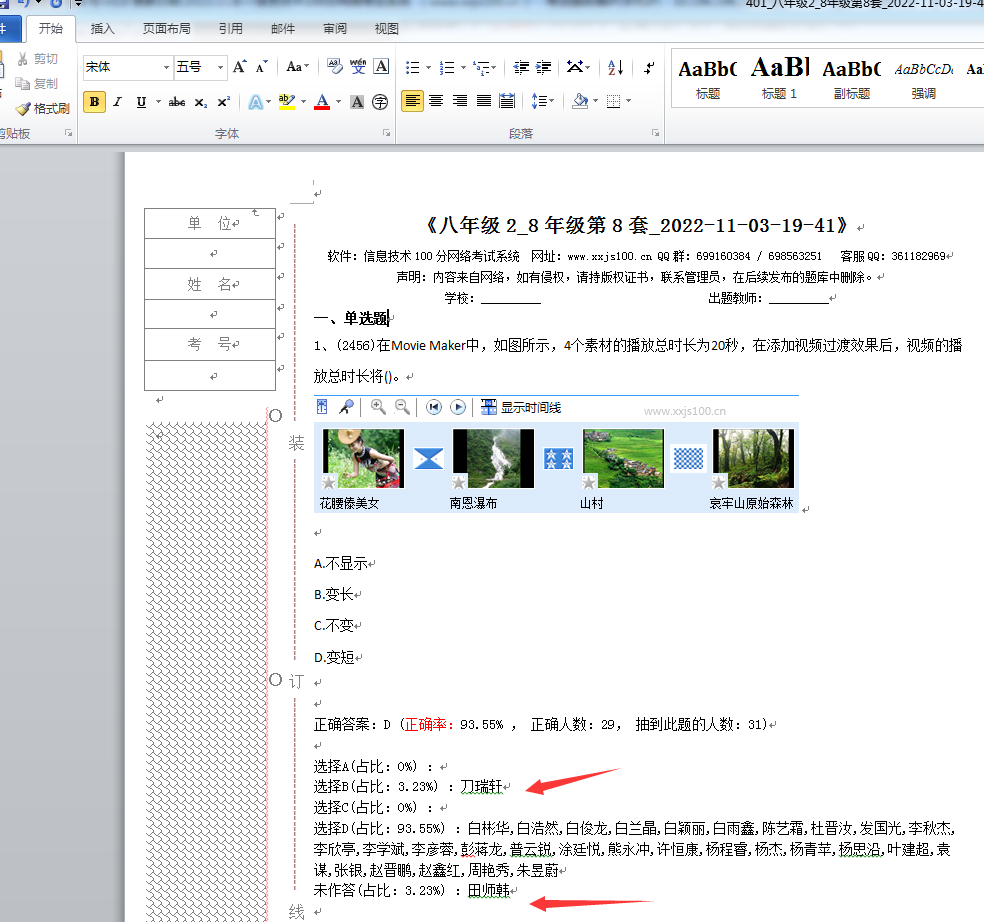The image size is (984, 922).
Task: Select Align Right
Action: point(460,101)
